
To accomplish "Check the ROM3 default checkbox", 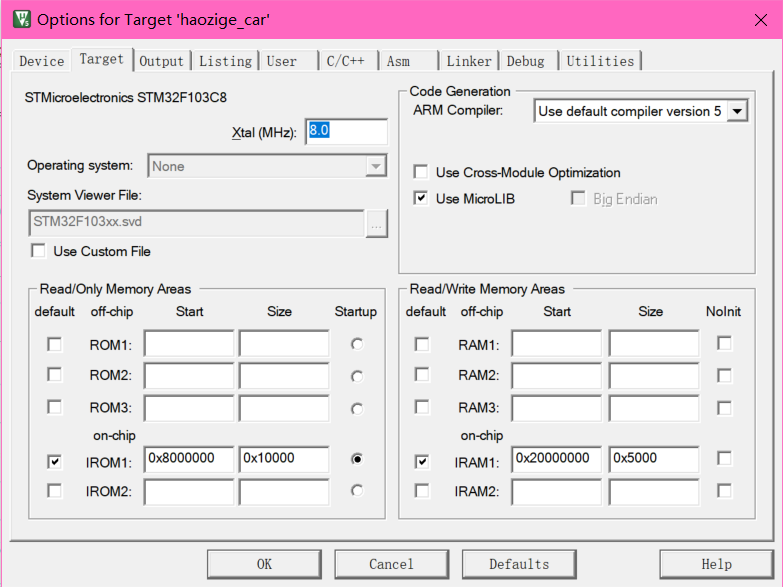I will tap(54, 407).
